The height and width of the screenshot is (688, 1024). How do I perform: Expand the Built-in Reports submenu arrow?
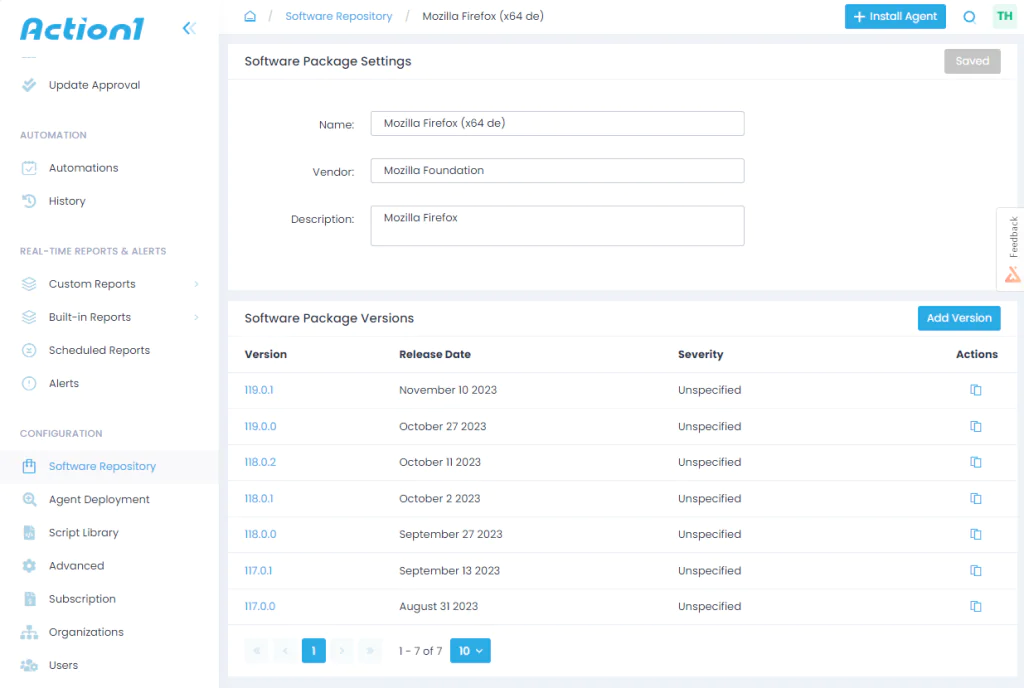pos(196,317)
